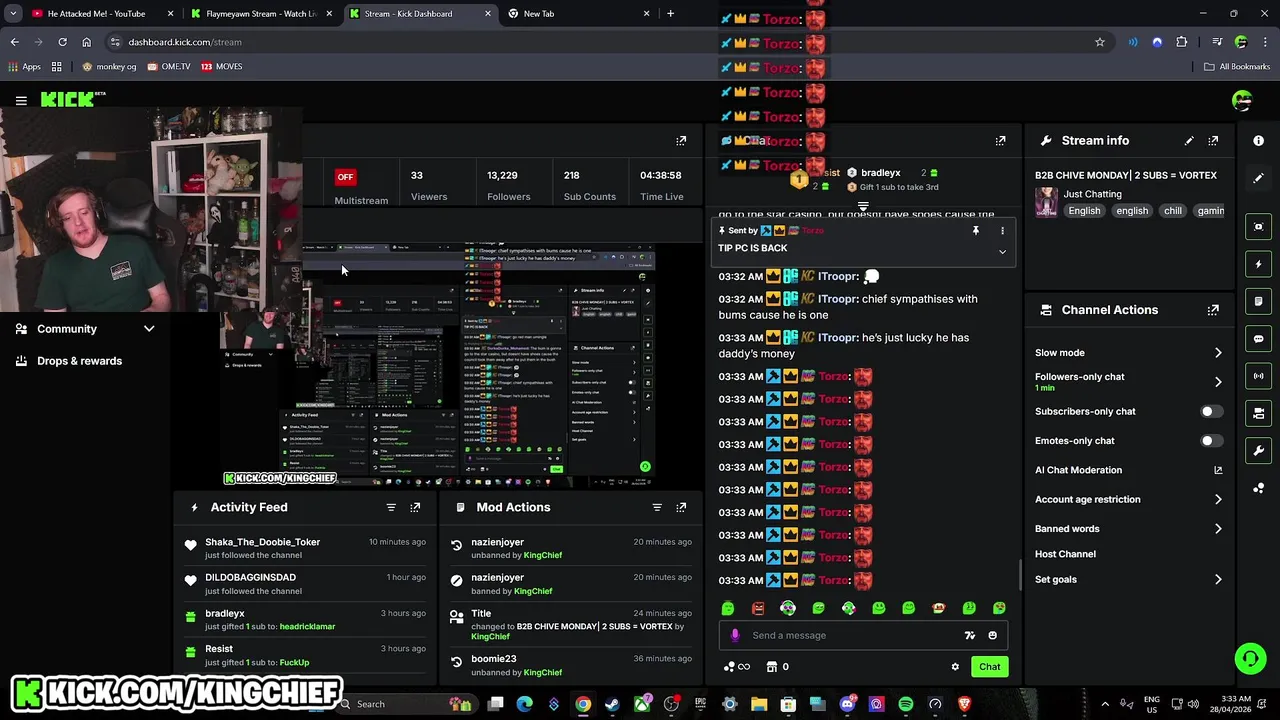The image size is (1280, 720).
Task: Open Mod Actions filter options
Action: coord(657,507)
